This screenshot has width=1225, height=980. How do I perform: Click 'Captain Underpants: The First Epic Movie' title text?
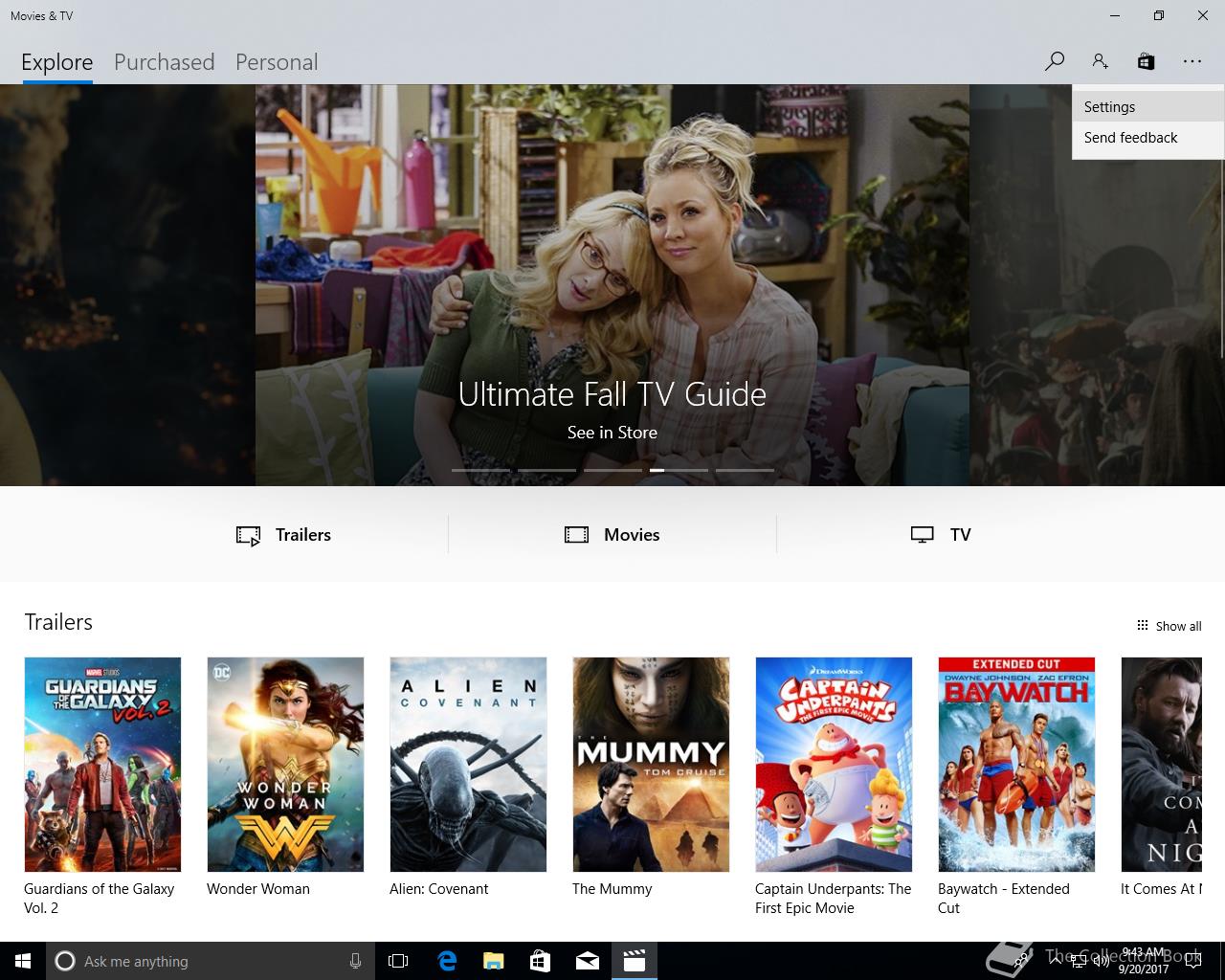833,899
